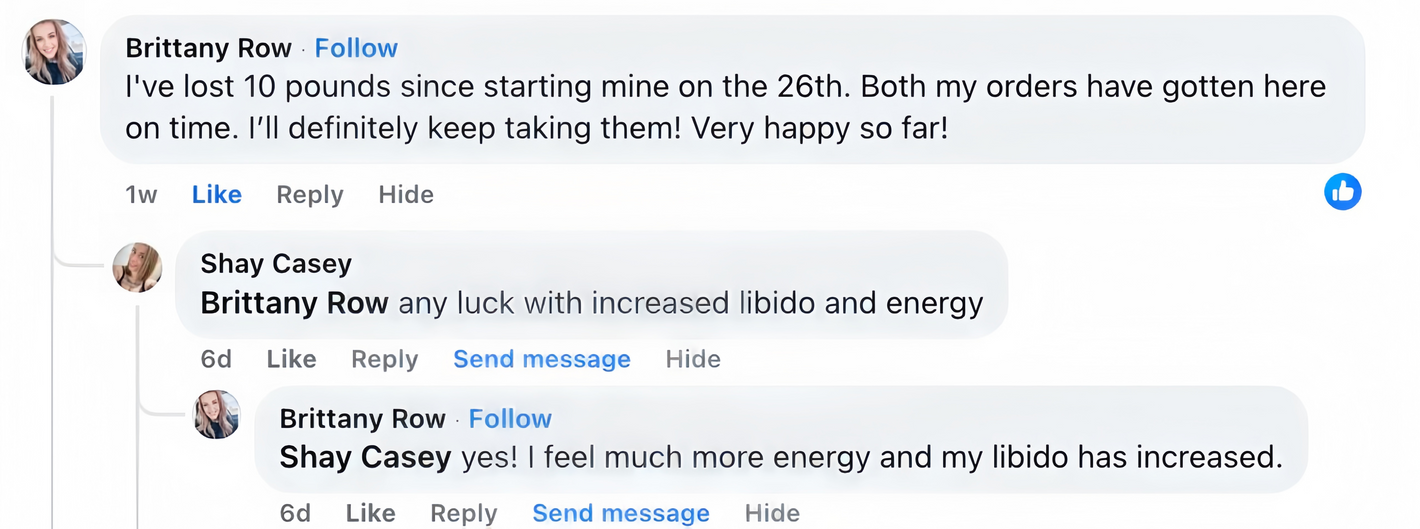Click Brittany Row's avatar in her reply

tap(217, 414)
